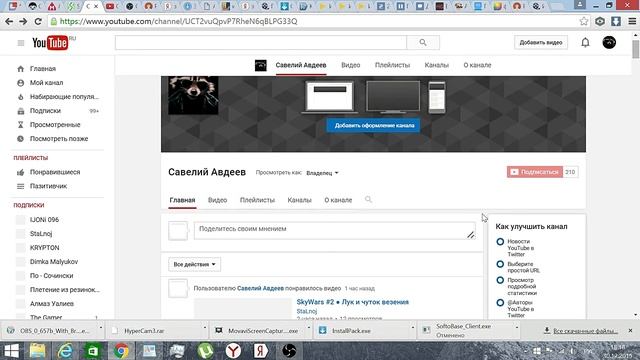This screenshot has height=360, width=640.
Task: Open SkyWars #2 video link
Action: tap(353, 302)
